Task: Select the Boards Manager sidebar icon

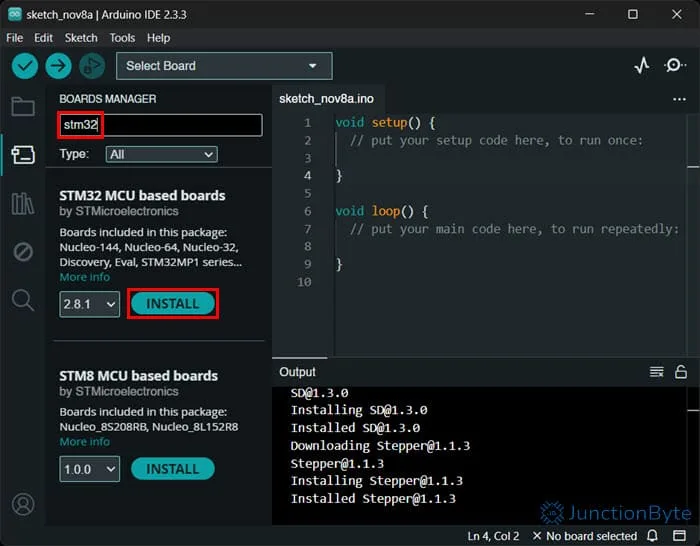Action: [23, 155]
